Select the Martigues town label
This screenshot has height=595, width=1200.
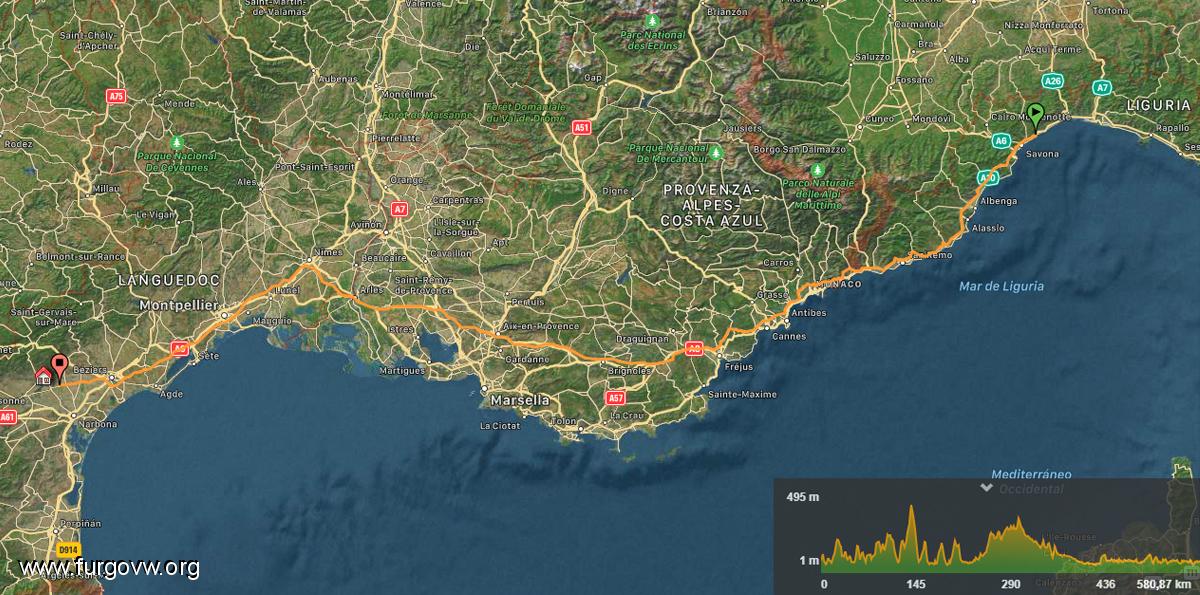click(403, 371)
